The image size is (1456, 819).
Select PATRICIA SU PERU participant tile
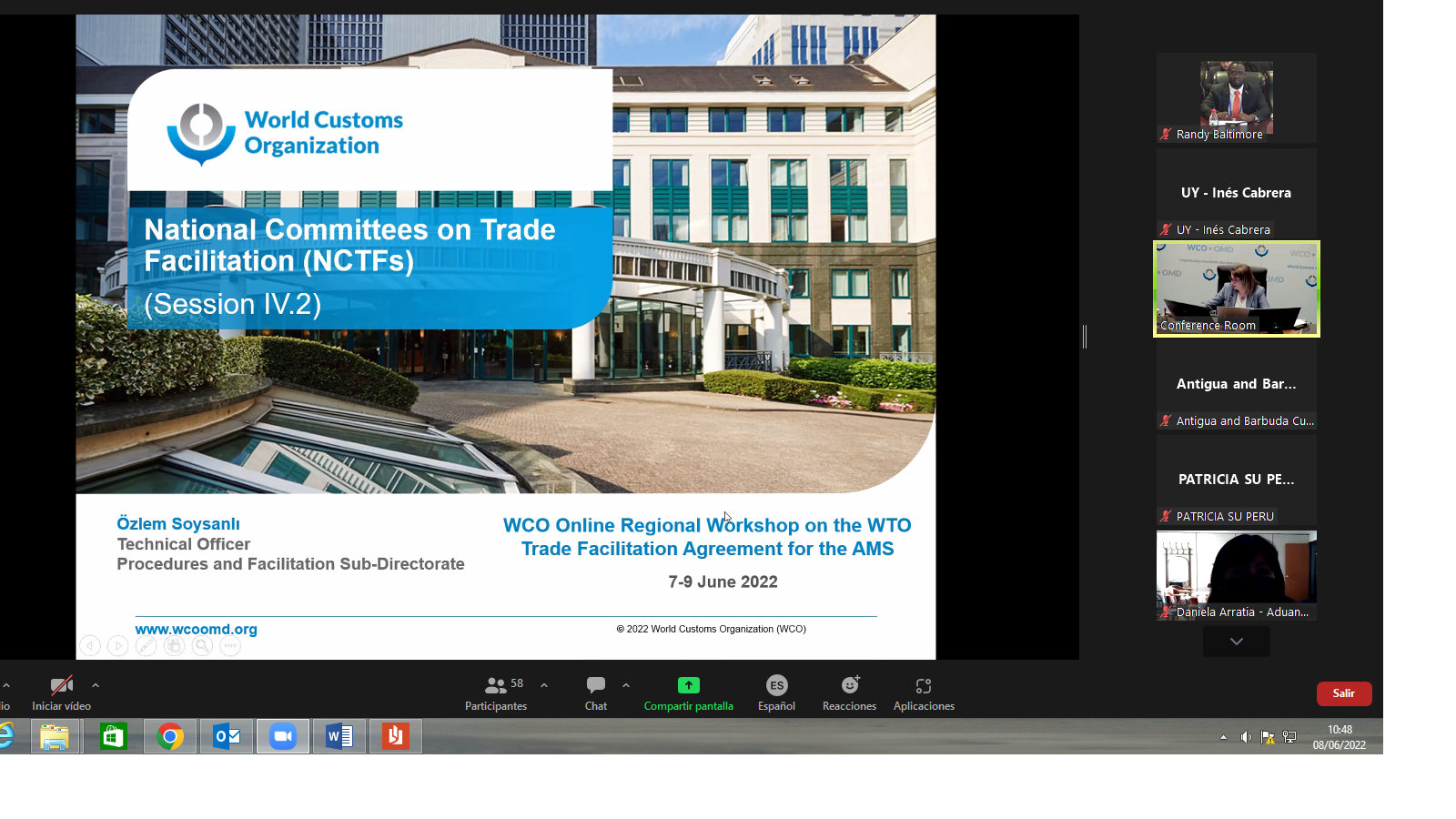1237,480
